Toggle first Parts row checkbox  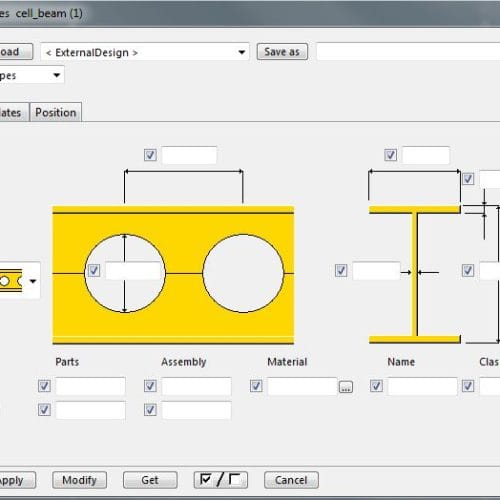44,386
